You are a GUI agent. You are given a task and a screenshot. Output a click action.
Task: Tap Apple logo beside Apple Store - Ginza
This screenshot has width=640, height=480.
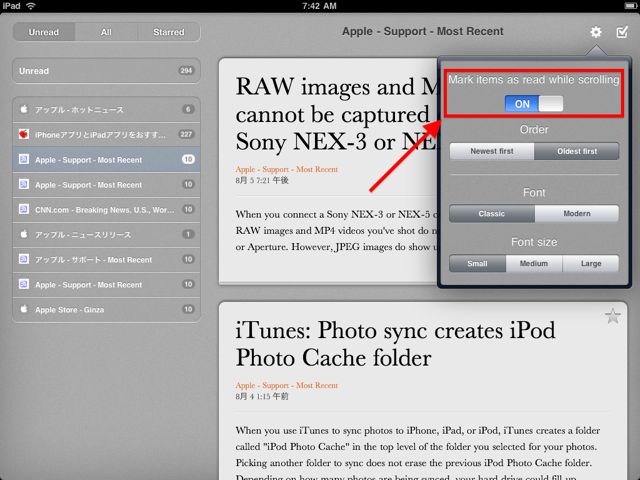[24, 309]
